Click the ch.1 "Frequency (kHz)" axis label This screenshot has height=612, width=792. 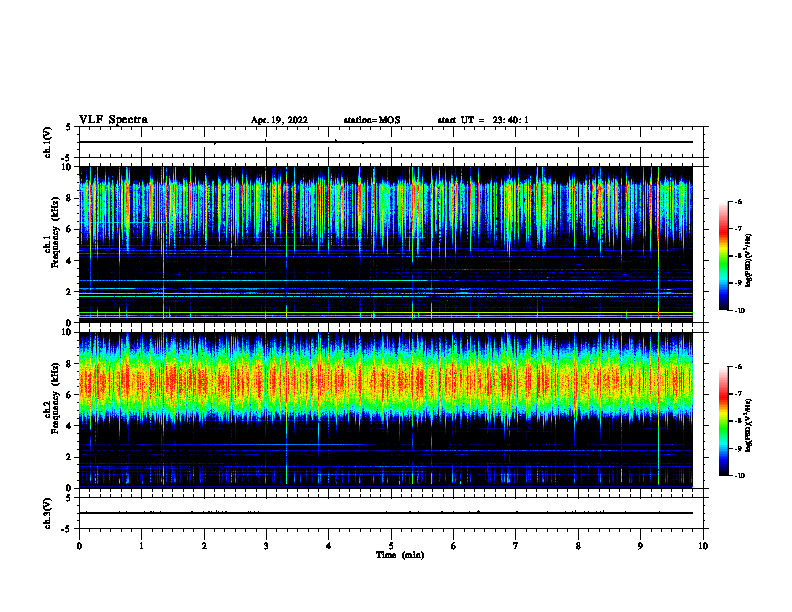pos(55,232)
